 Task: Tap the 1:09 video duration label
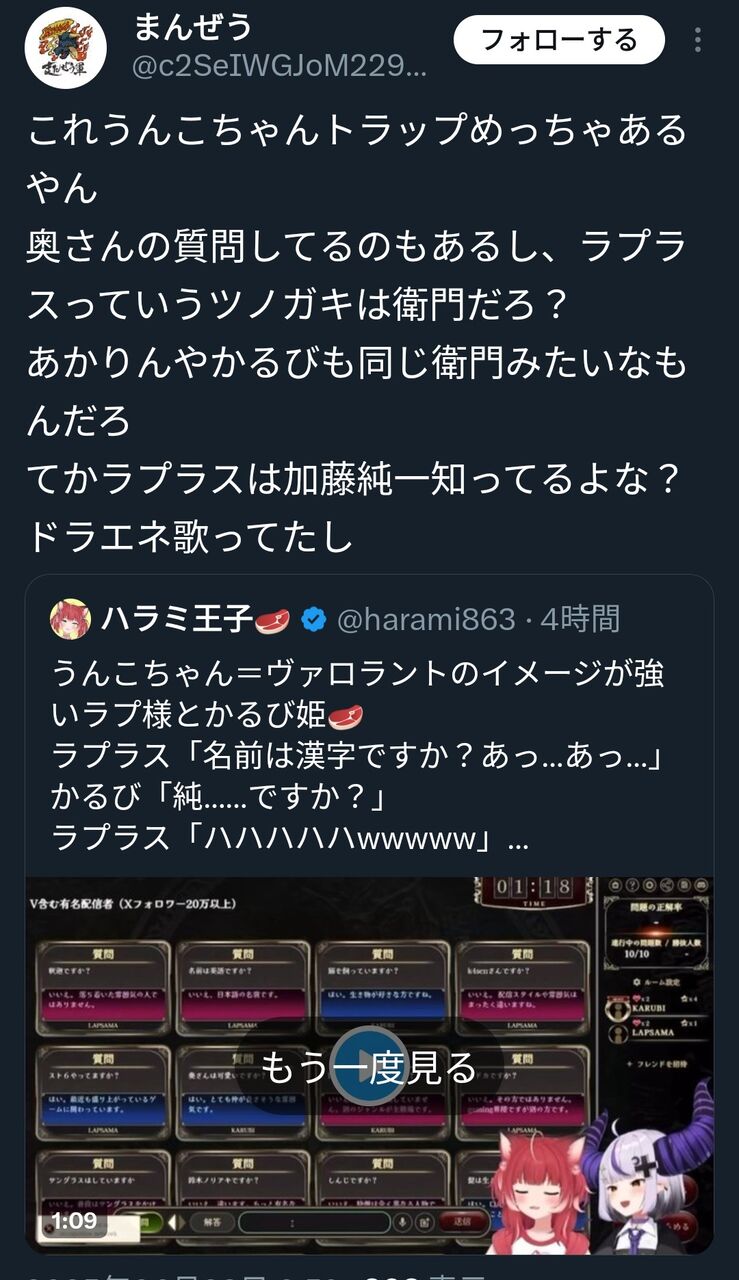[x=74, y=1220]
